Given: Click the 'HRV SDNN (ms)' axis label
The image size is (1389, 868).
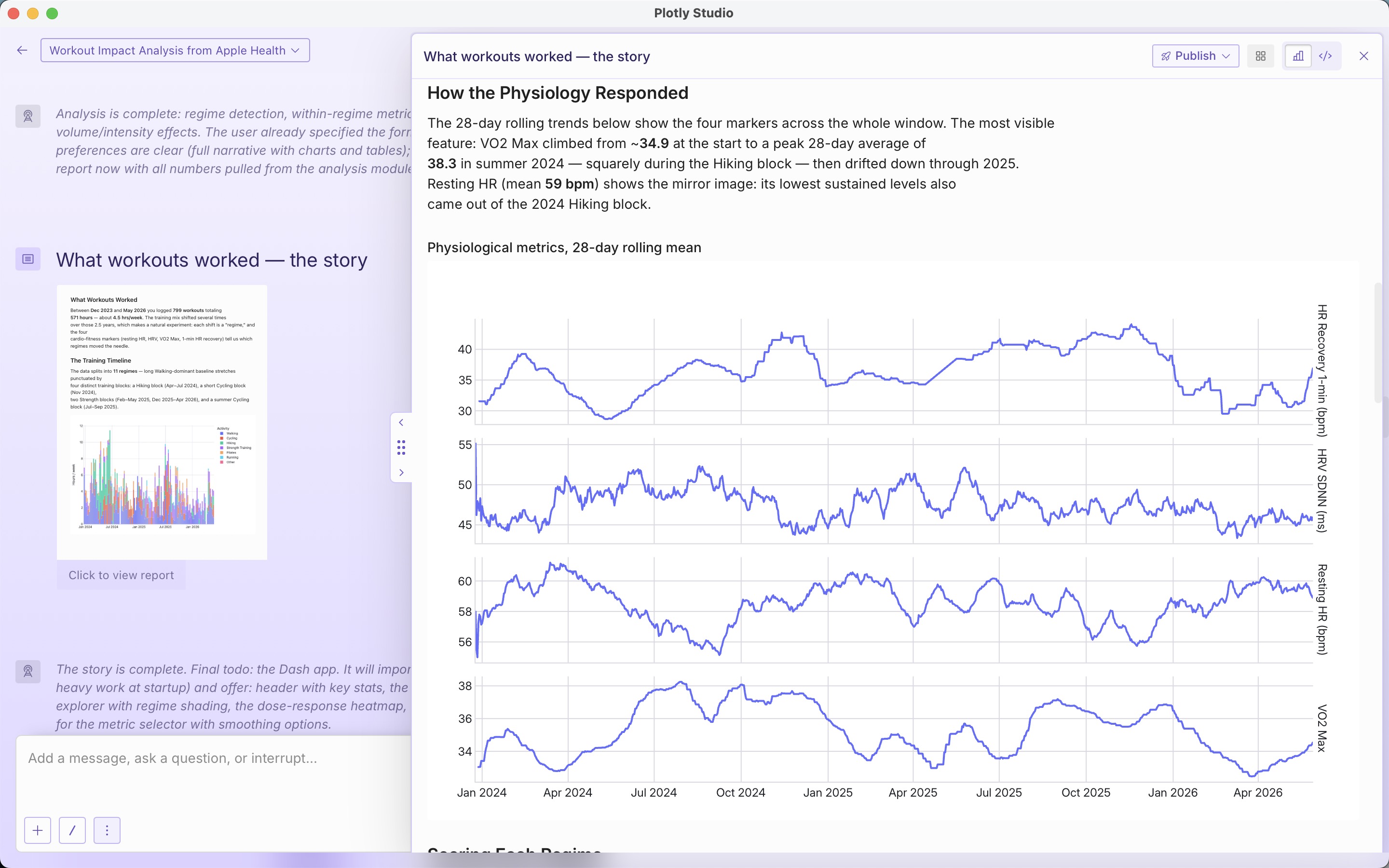Looking at the screenshot, I should (x=1322, y=491).
